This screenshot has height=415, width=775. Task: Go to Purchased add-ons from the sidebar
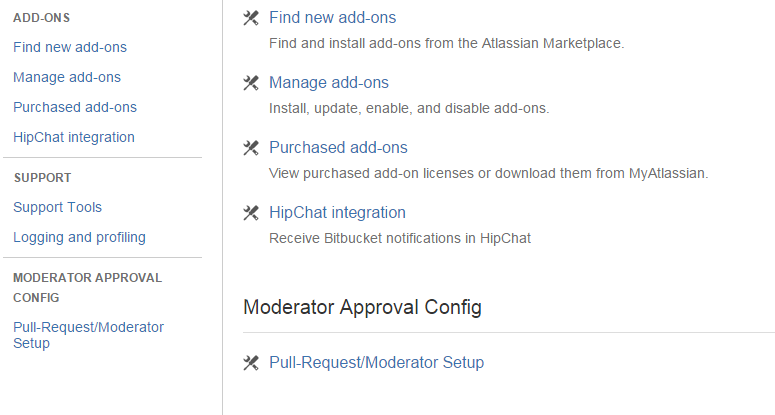pyautogui.click(x=75, y=107)
